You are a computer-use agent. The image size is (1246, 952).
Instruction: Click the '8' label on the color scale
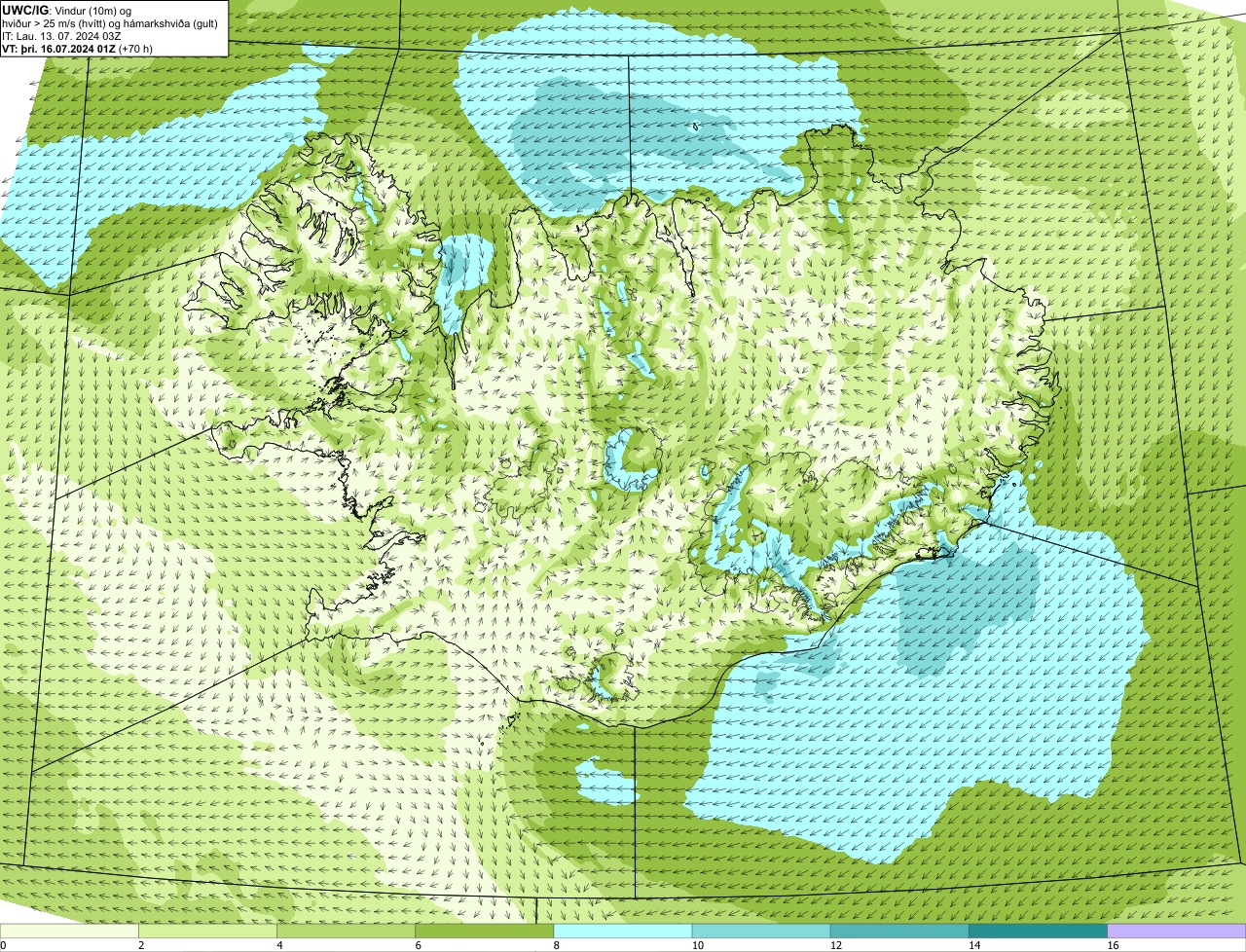click(x=557, y=945)
